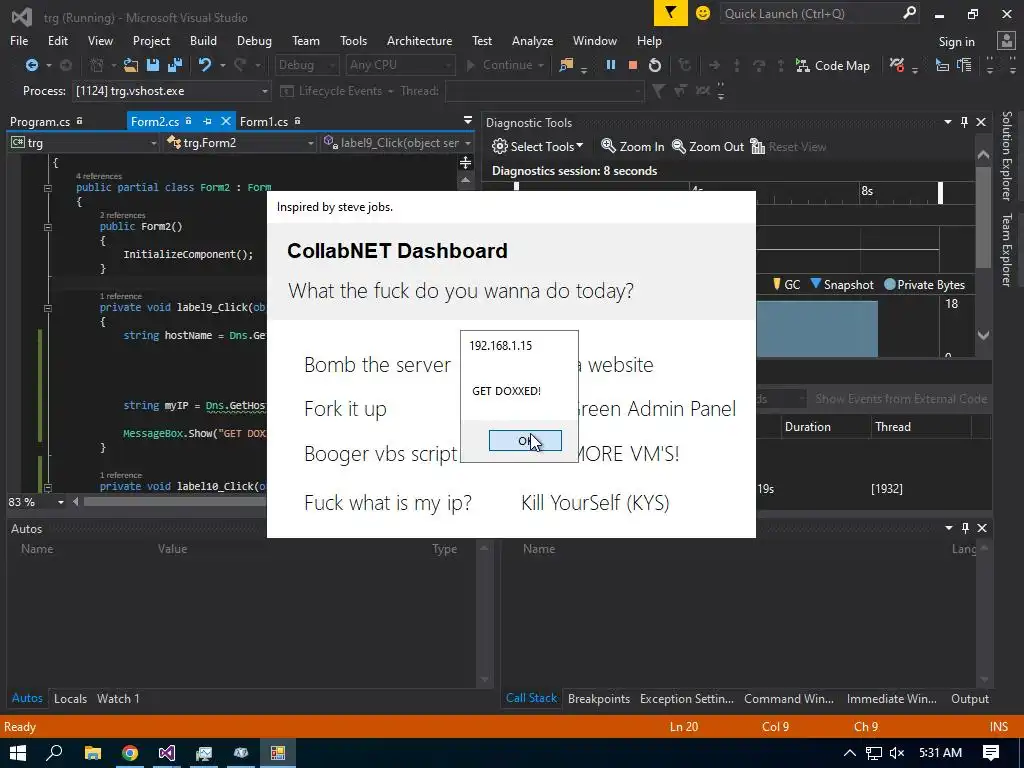The width and height of the screenshot is (1024, 768).
Task: Collapse the Form2 class code block
Action: click(48, 188)
